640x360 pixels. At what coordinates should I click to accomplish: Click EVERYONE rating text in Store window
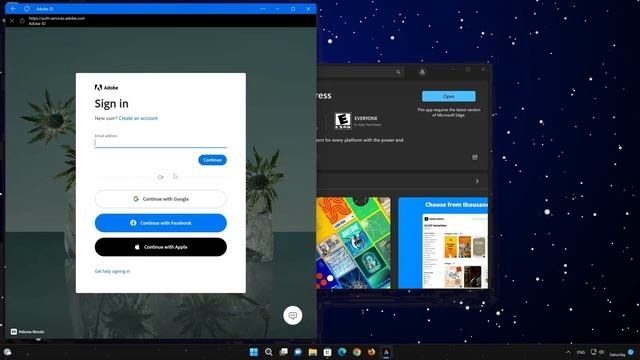(x=366, y=118)
